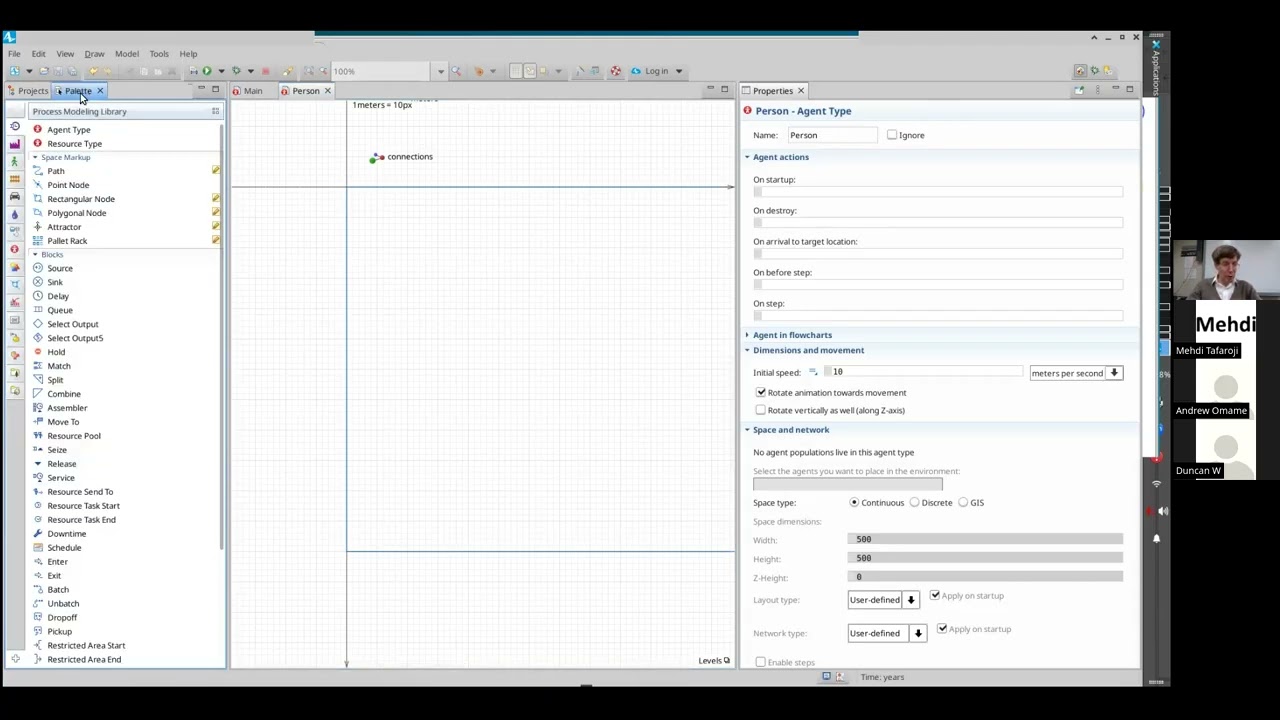Select the GIS space type radio

963,503
